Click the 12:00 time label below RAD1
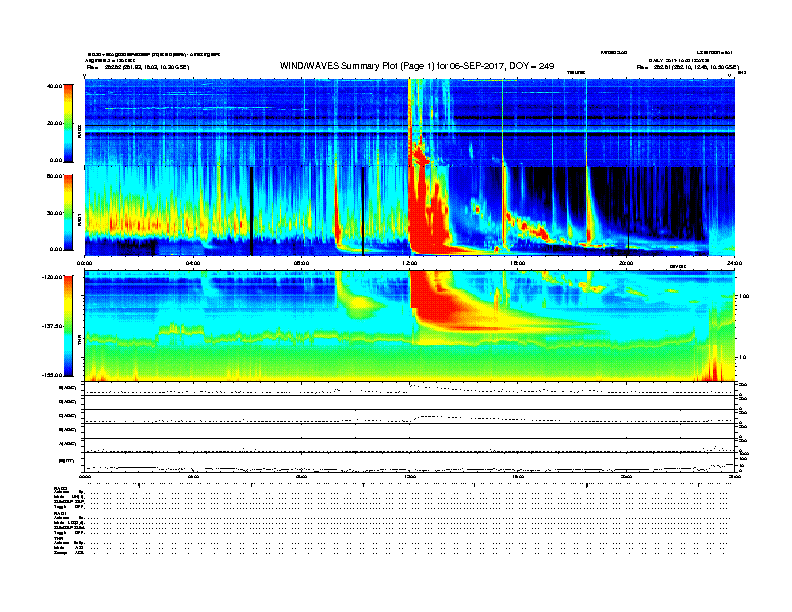Viewport: 792px width, 612px height. tap(410, 263)
